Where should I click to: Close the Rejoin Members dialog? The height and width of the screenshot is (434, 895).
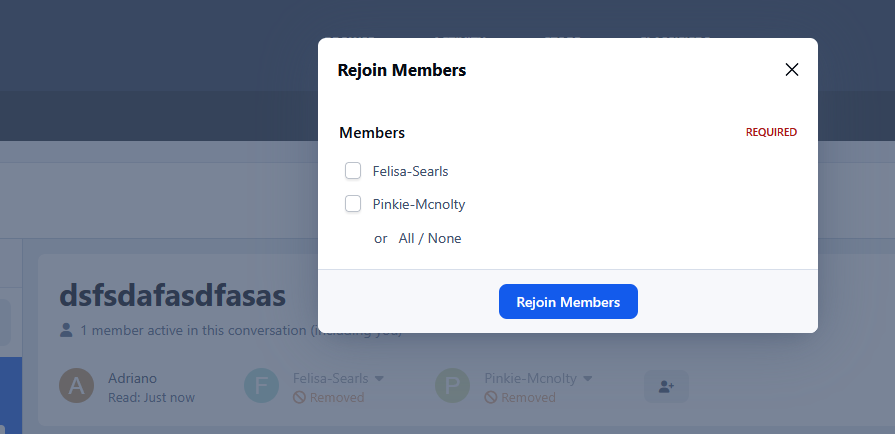click(792, 70)
